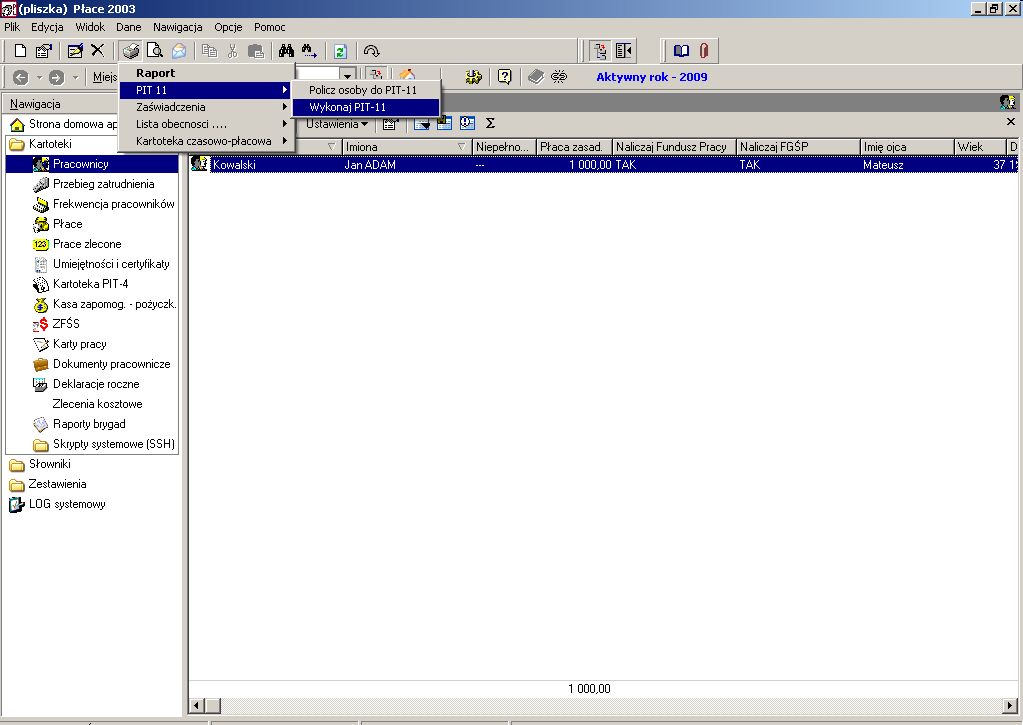Image resolution: width=1023 pixels, height=725 pixels.
Task: Open the Ustawienia dropdown
Action: [x=337, y=124]
